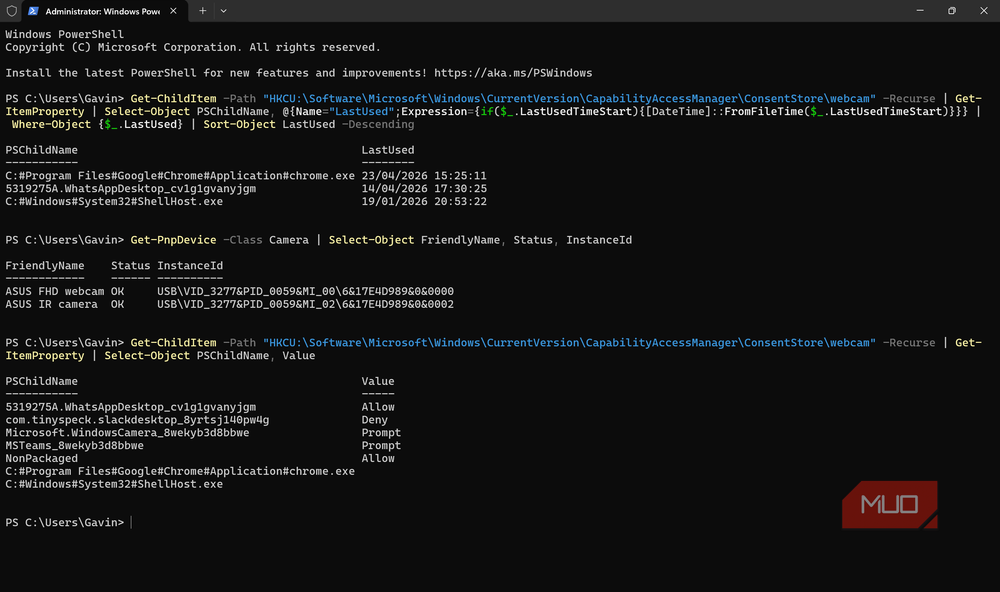Image resolution: width=1000 pixels, height=592 pixels.
Task: Restore down the terminal window
Action: tap(952, 11)
